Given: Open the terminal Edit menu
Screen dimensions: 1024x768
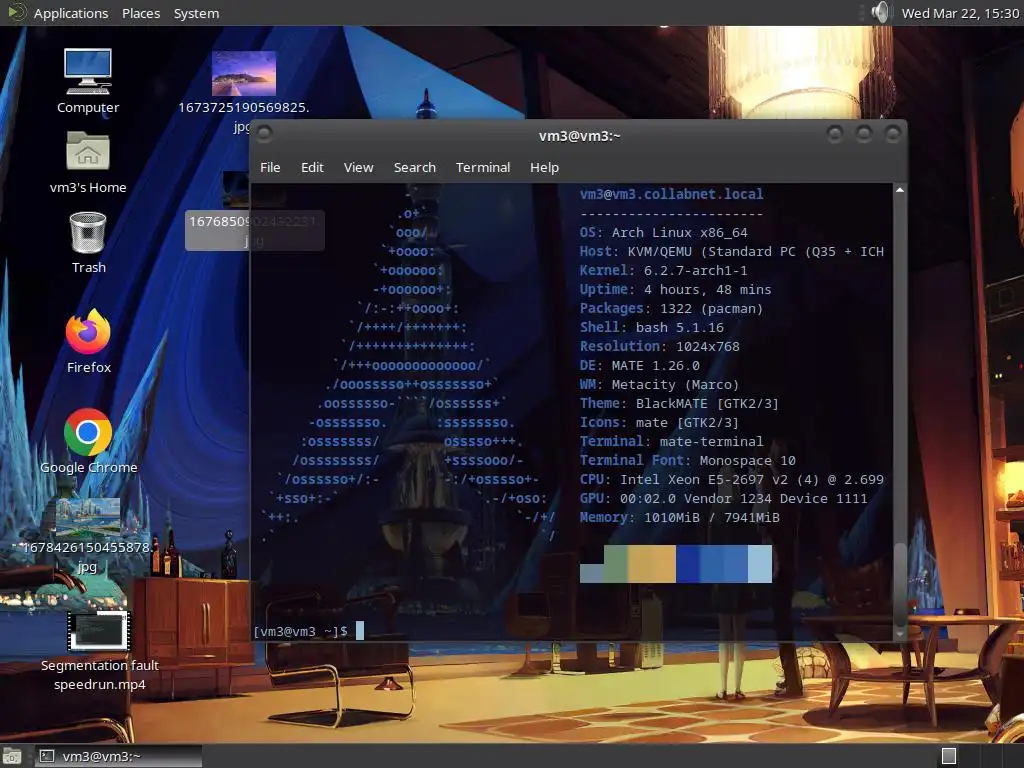Looking at the screenshot, I should (x=312, y=167).
